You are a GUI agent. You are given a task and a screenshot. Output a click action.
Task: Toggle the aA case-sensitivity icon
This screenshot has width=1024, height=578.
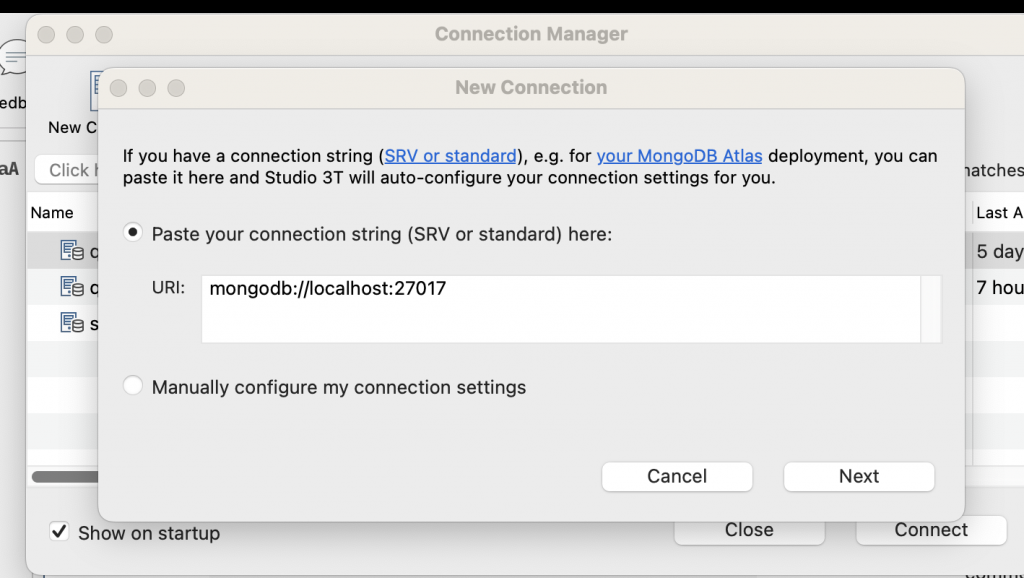[x=9, y=170]
